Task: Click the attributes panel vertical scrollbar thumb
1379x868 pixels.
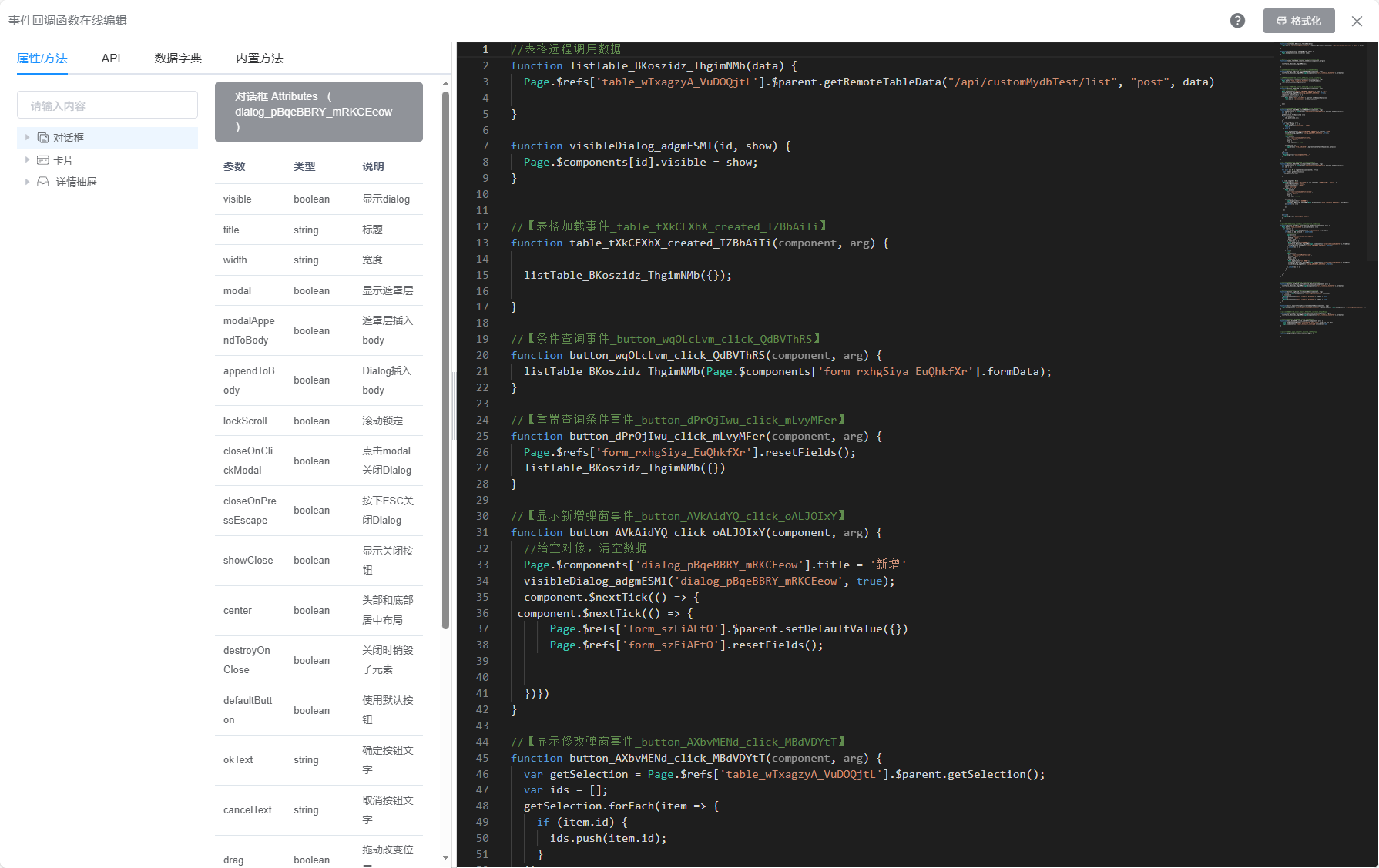Action: (445, 360)
